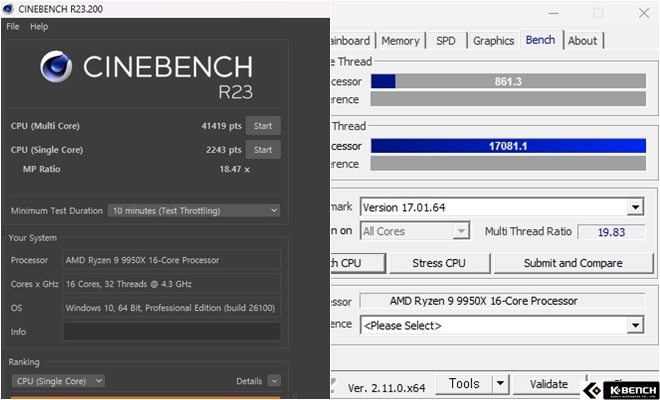Switch to the Graphics tab in CPU-Z
This screenshot has width=660, height=400.
493,41
